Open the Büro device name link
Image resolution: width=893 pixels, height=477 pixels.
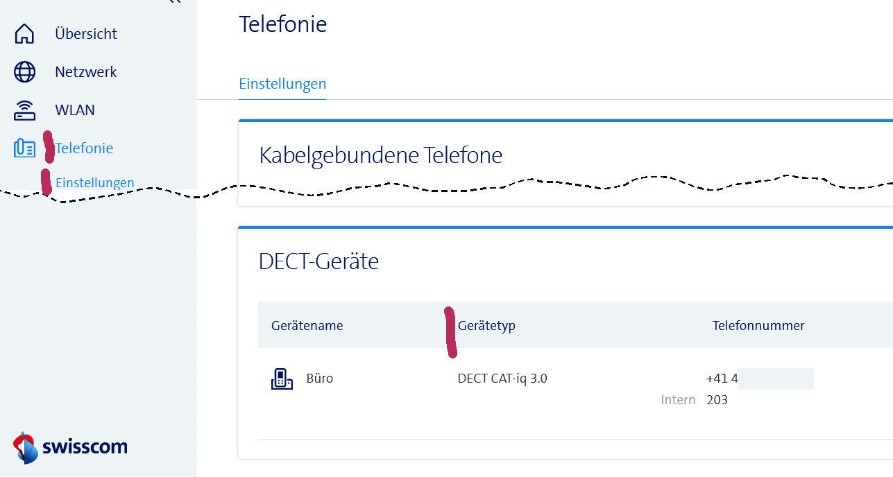coord(320,379)
